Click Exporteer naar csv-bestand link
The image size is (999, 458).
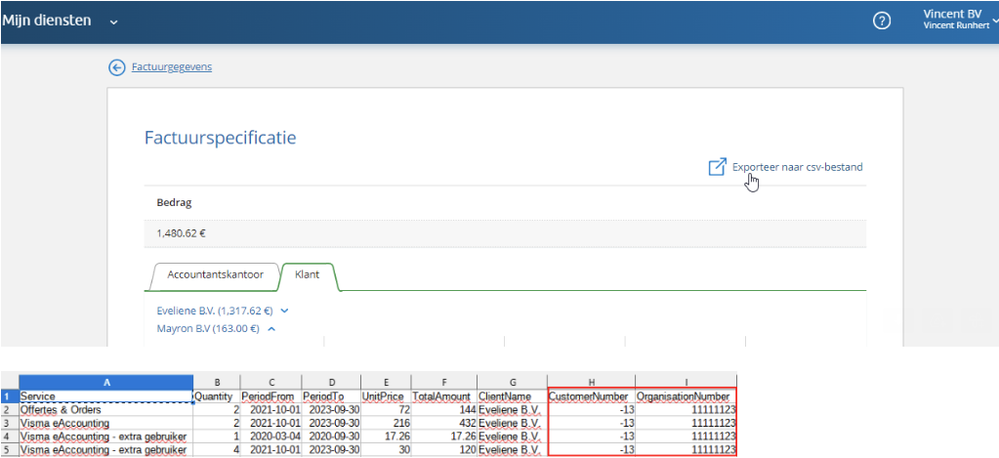click(797, 167)
